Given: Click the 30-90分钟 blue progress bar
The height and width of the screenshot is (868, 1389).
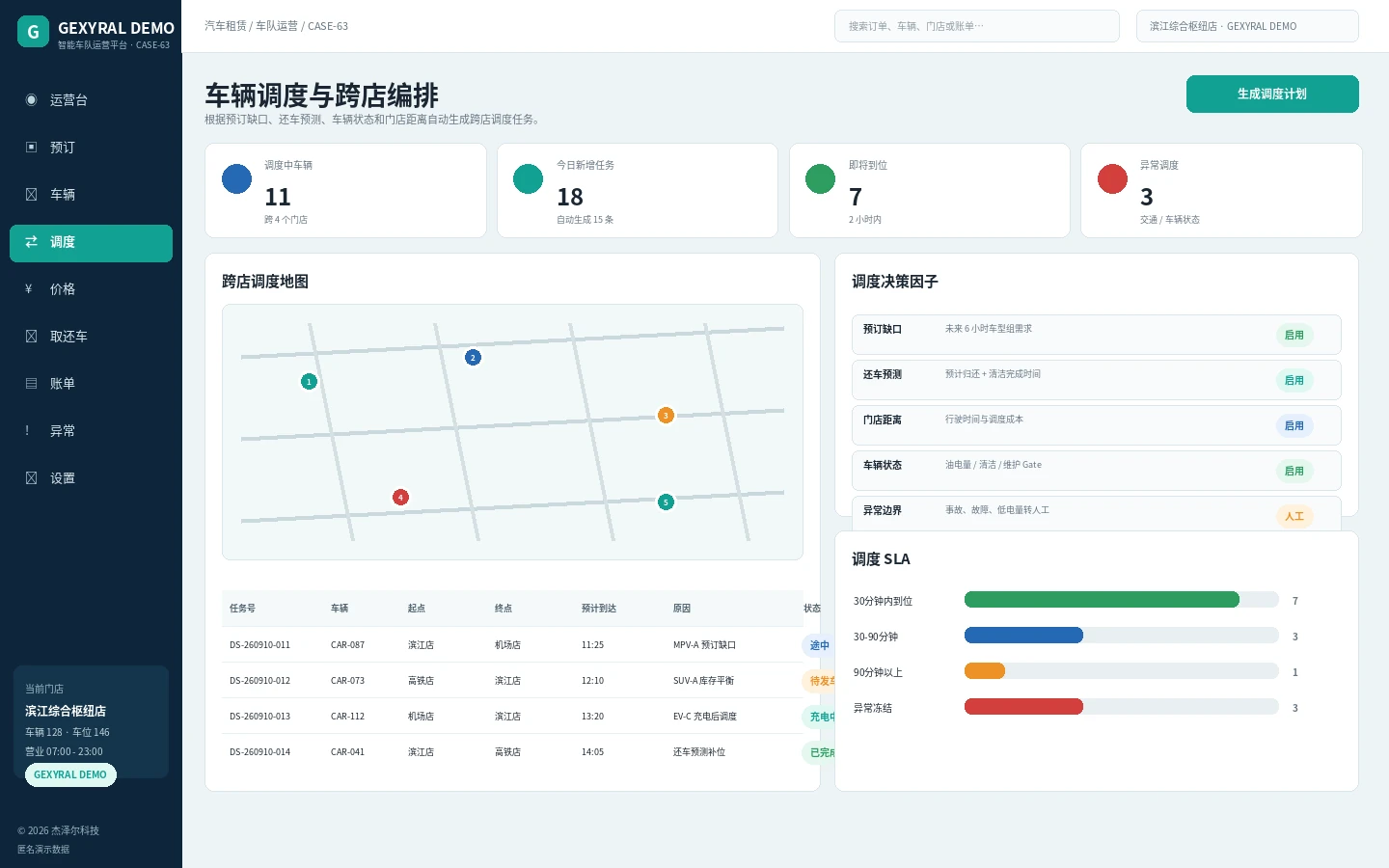Looking at the screenshot, I should 1023,636.
